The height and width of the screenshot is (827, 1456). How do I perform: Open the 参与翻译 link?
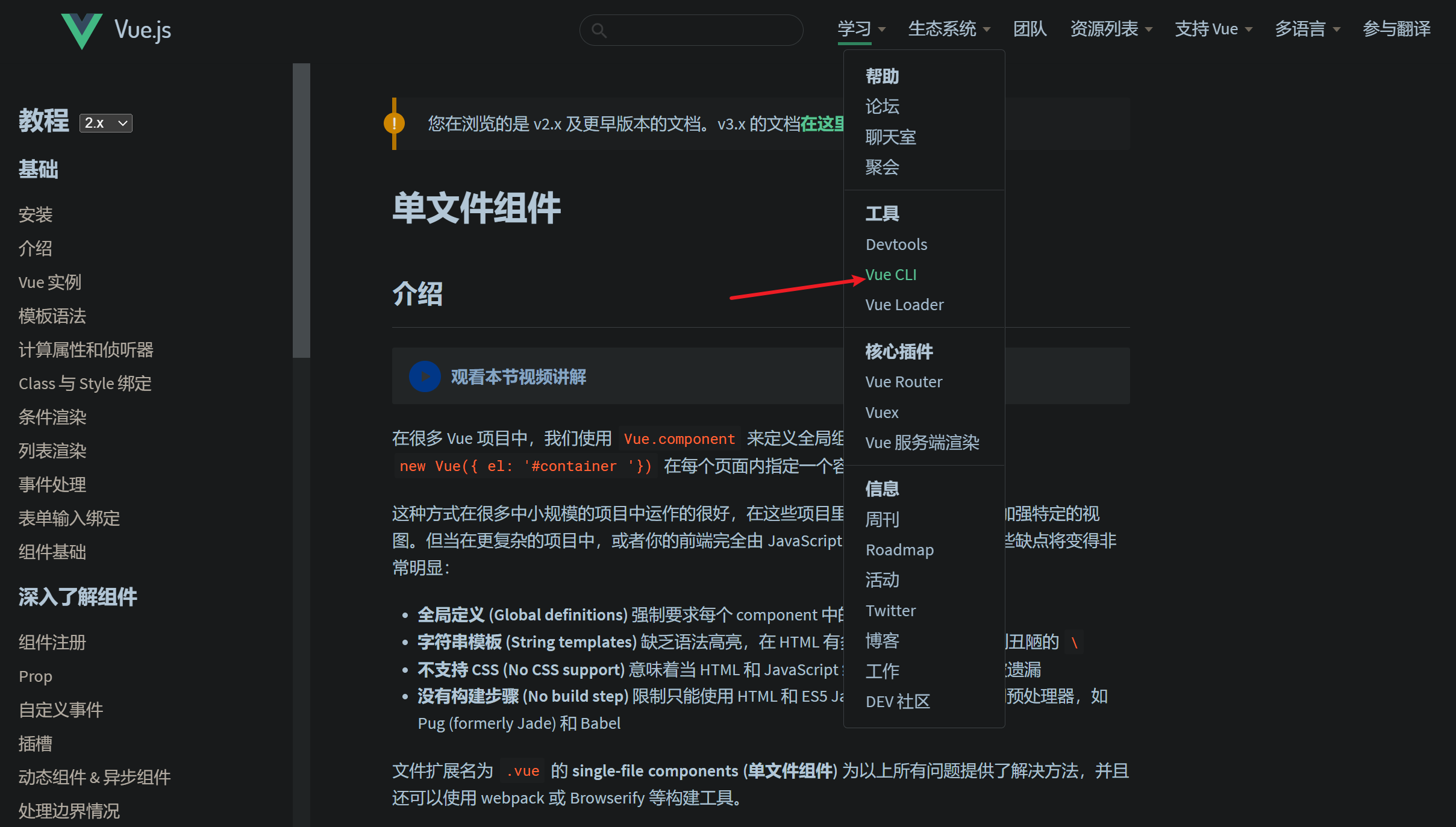click(1396, 29)
